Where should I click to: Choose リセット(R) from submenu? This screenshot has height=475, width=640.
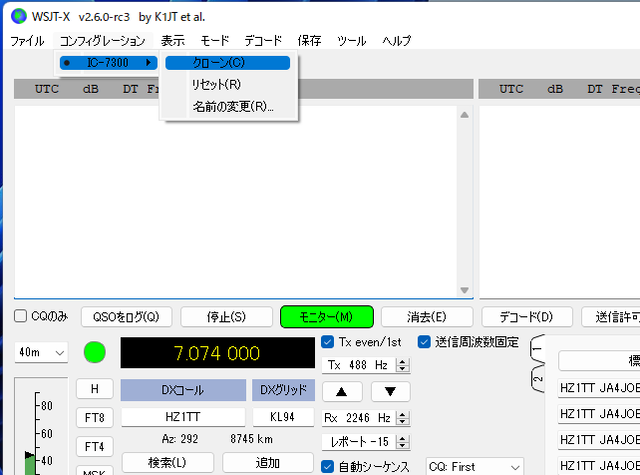[228, 84]
